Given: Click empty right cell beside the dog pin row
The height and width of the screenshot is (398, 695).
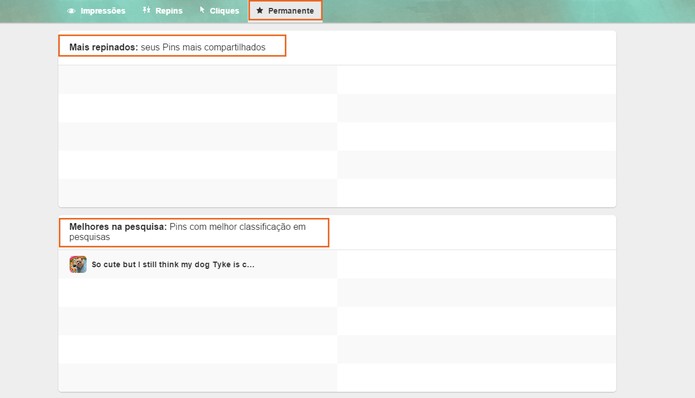Looking at the screenshot, I should click(476, 265).
